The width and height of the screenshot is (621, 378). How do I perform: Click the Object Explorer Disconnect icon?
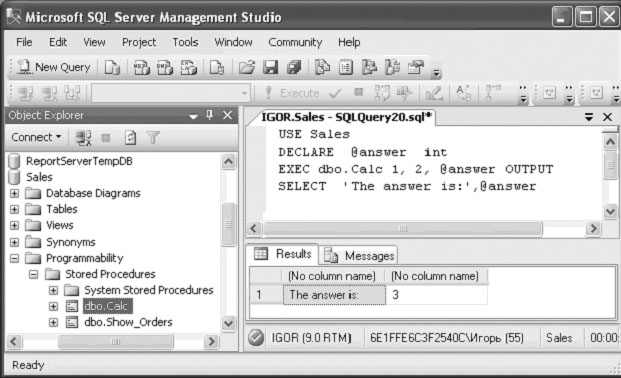tap(83, 137)
